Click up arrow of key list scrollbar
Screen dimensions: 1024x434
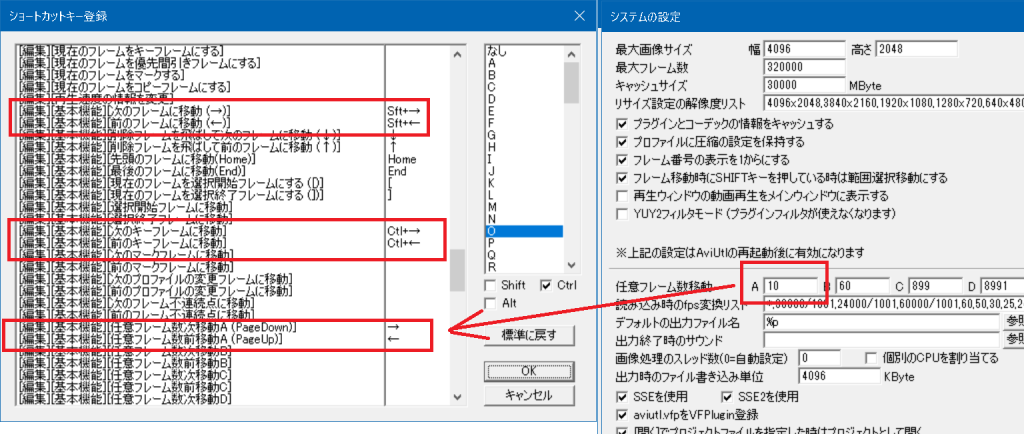click(571, 54)
